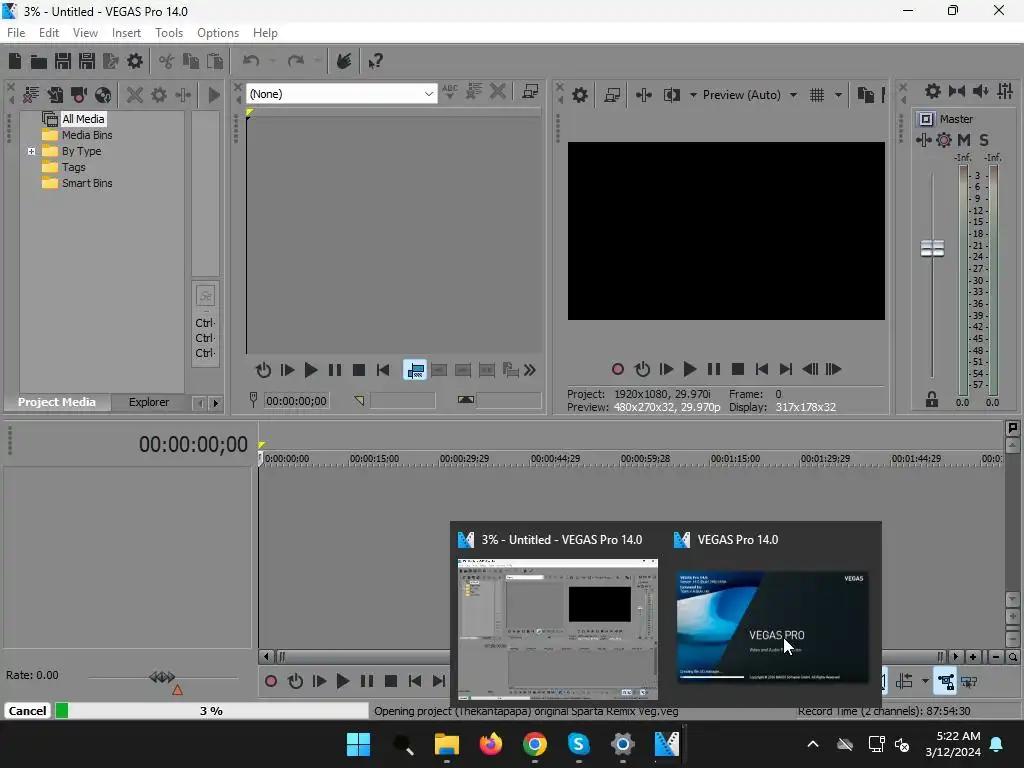Click Stop in the Trimmer transport

(359, 370)
